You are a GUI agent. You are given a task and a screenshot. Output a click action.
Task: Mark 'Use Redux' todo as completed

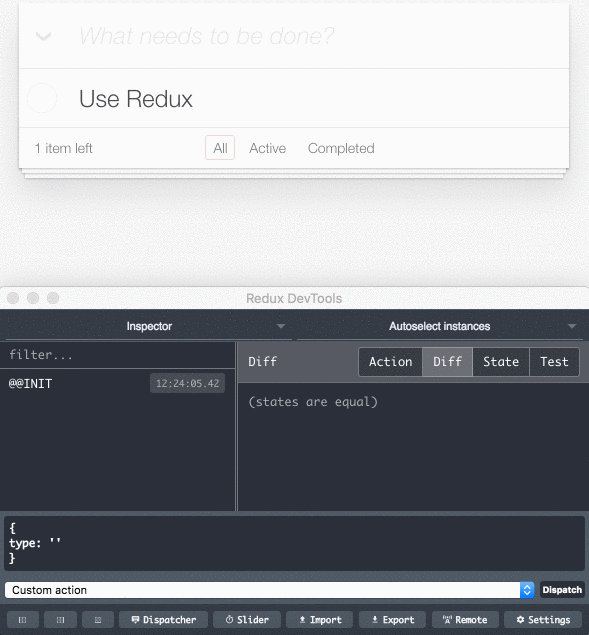pyautogui.click(x=42, y=98)
